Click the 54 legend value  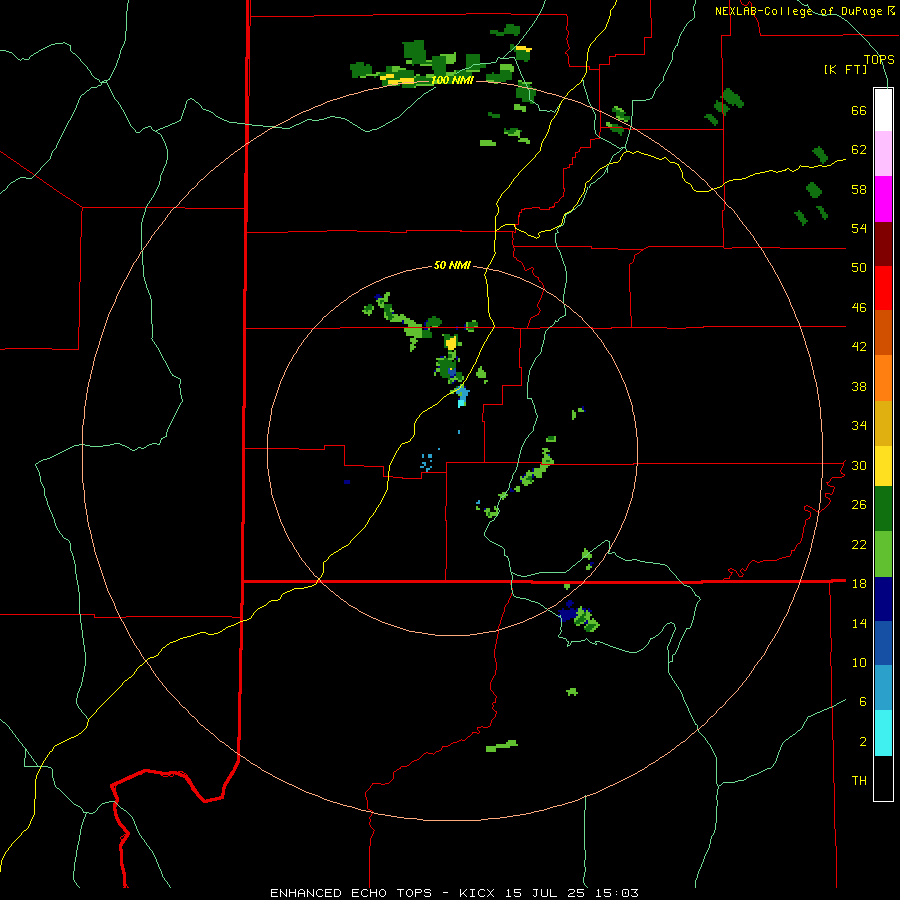click(x=859, y=228)
